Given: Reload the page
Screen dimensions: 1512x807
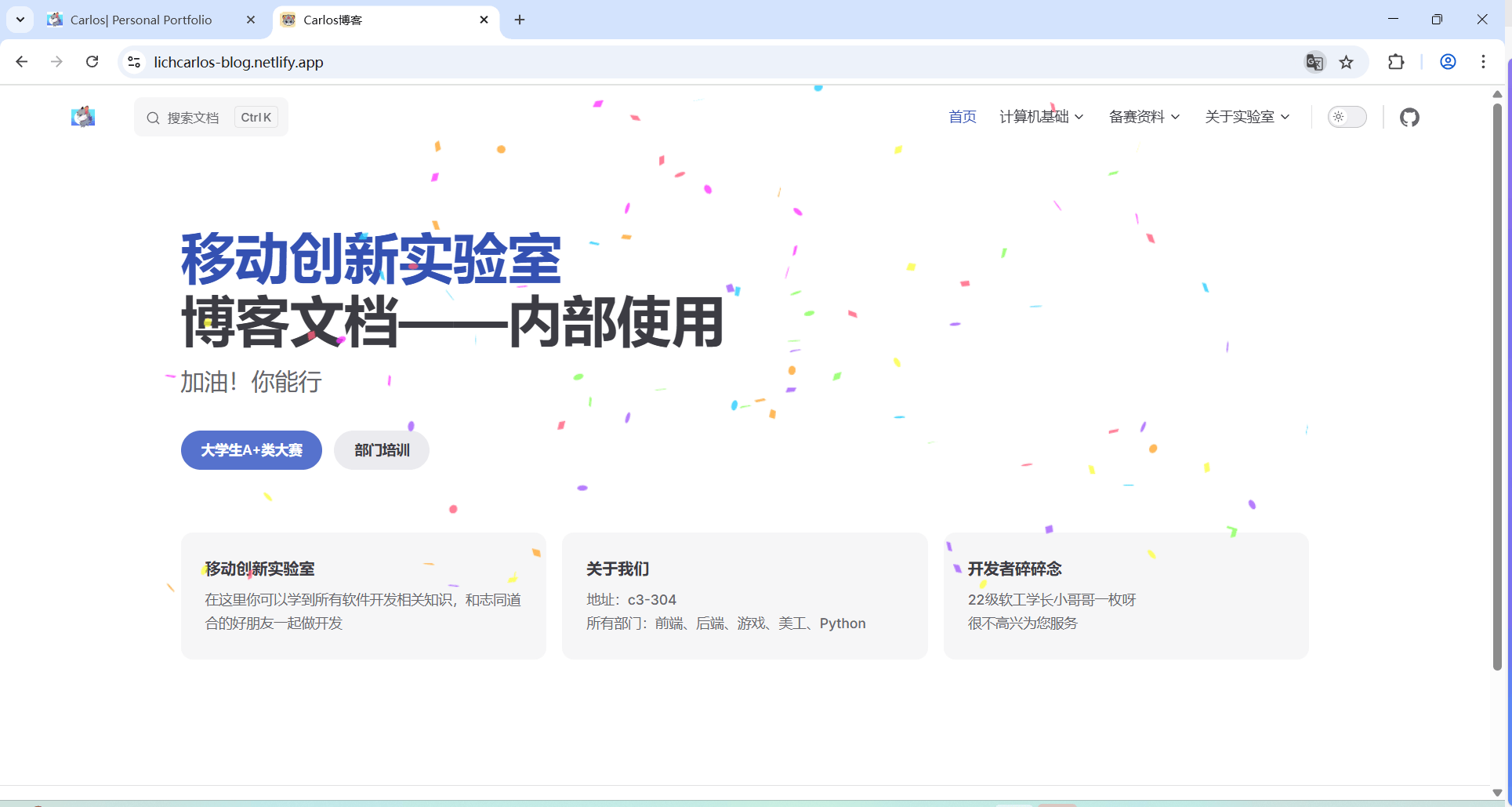Looking at the screenshot, I should (x=92, y=62).
